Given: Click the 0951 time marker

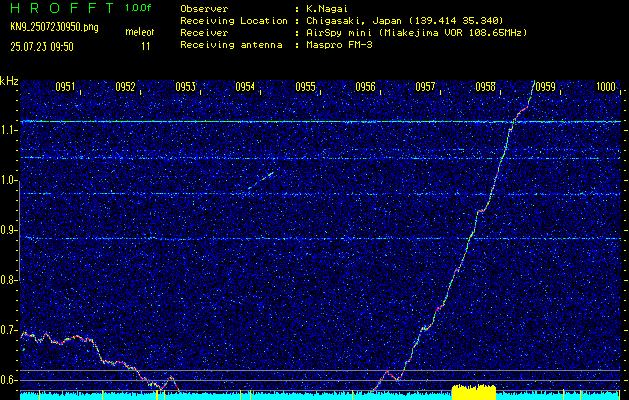Looking at the screenshot, I should pyautogui.click(x=65, y=87).
